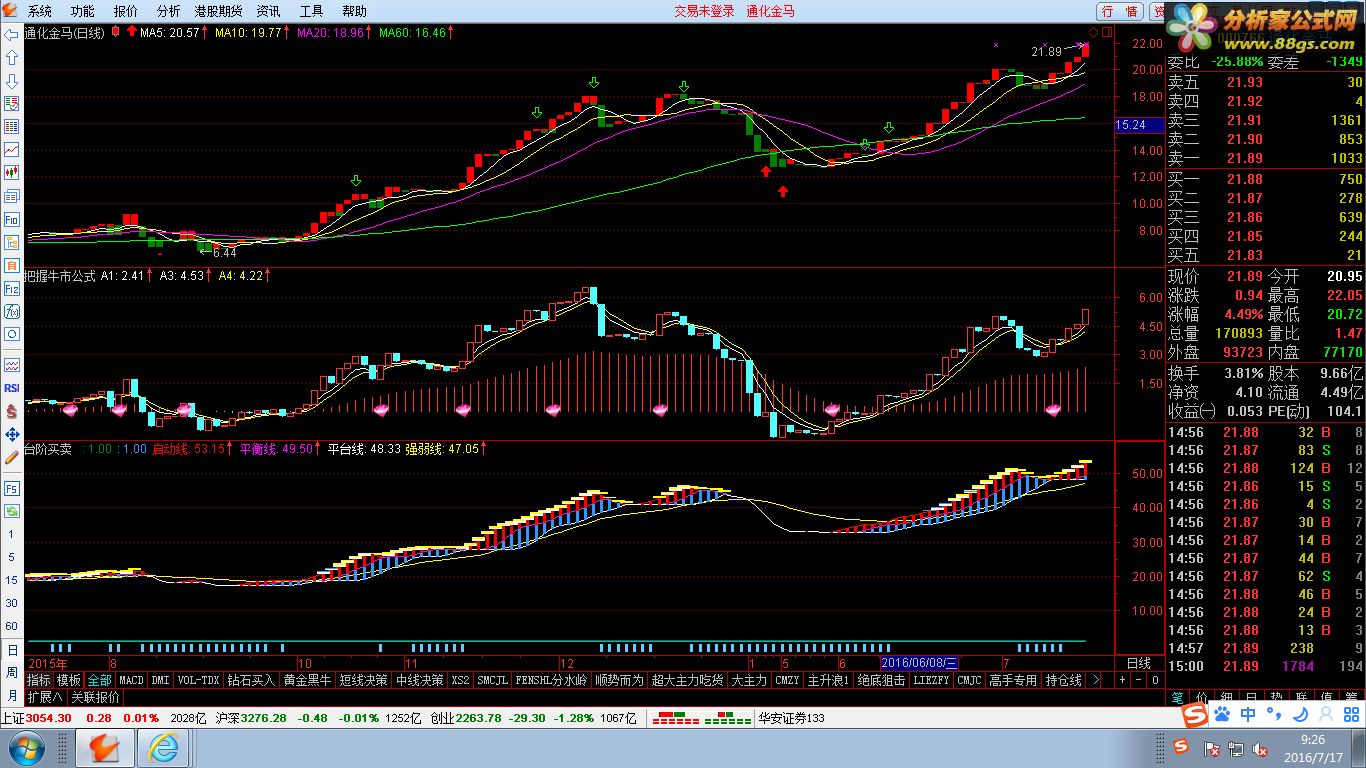Image resolution: width=1366 pixels, height=768 pixels.
Task: Switch to the VOL-TDX indicator tab
Action: click(x=198, y=680)
